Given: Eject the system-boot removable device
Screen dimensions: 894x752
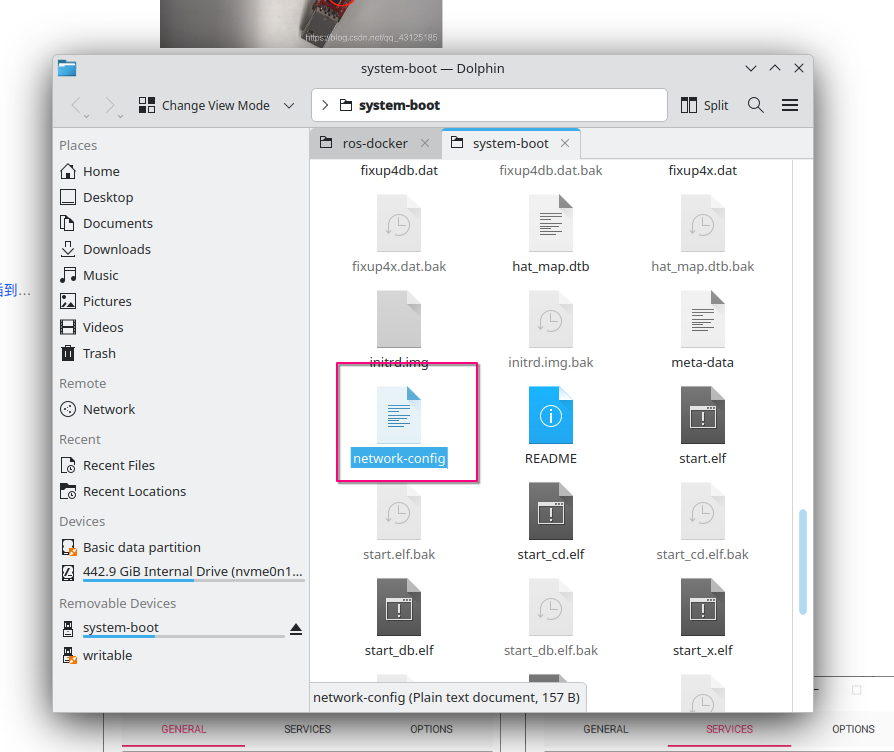Looking at the screenshot, I should click(295, 629).
